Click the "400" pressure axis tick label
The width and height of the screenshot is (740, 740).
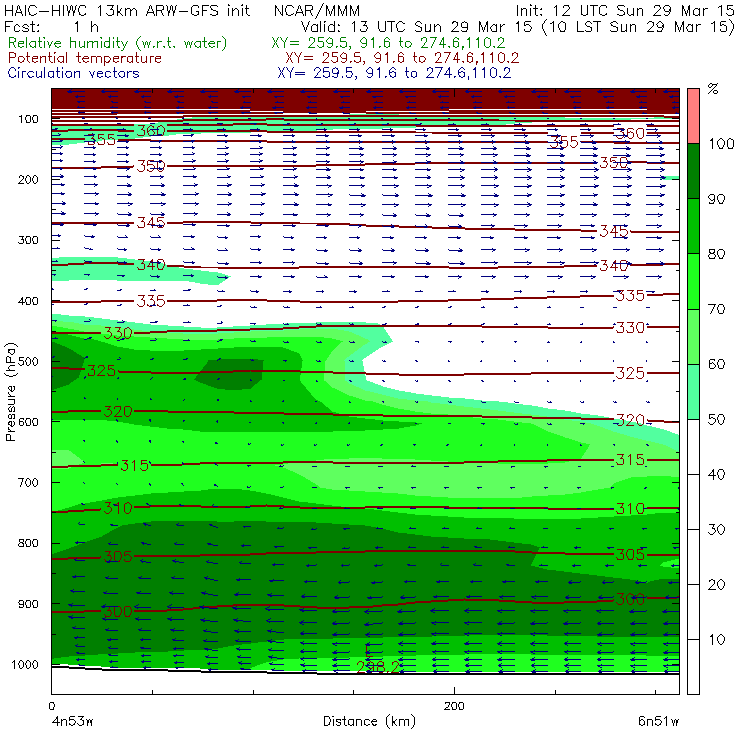pos(28,301)
